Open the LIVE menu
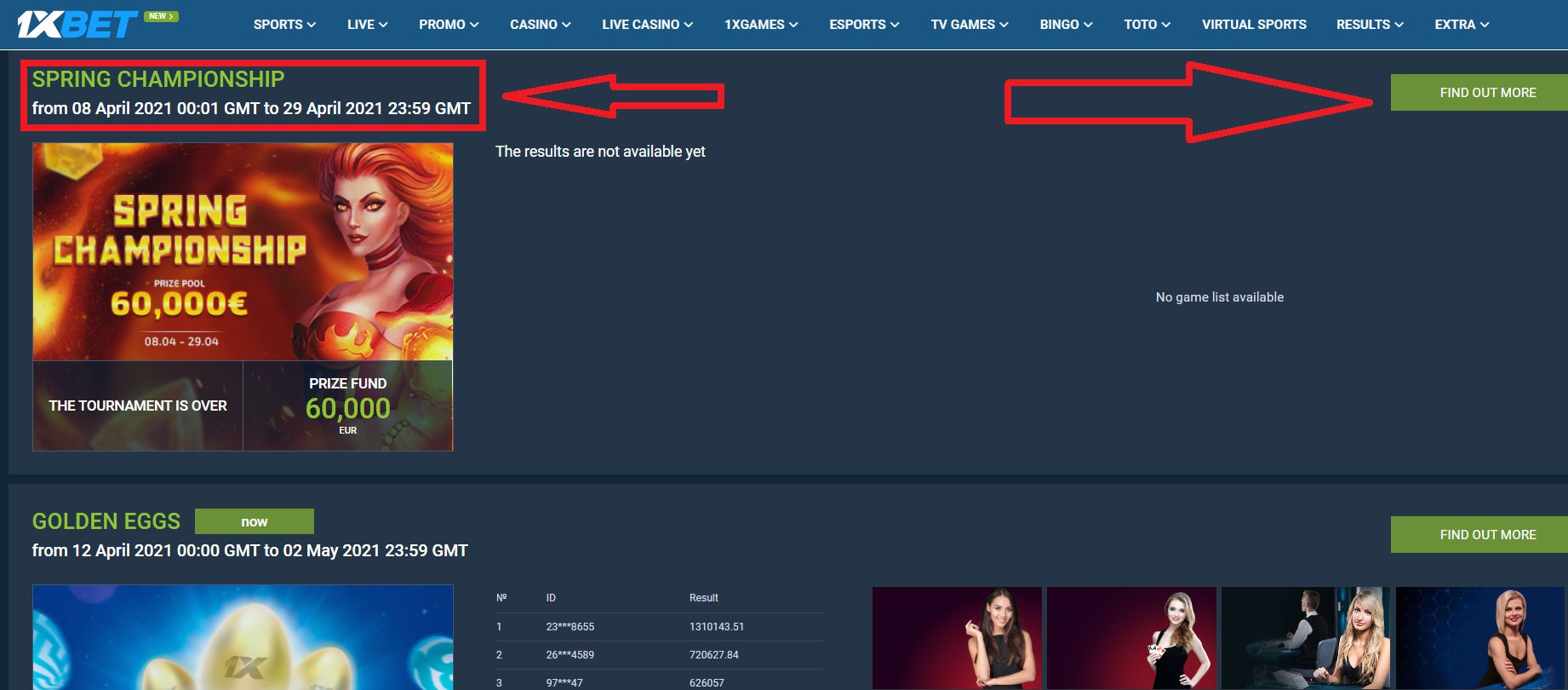Screen dimensions: 1568x690 point(367,25)
